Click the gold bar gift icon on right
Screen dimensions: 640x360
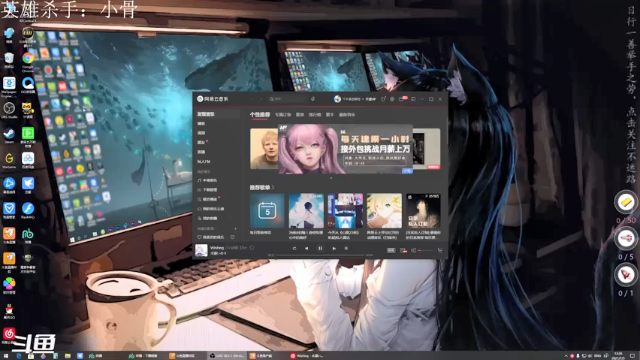click(x=626, y=202)
